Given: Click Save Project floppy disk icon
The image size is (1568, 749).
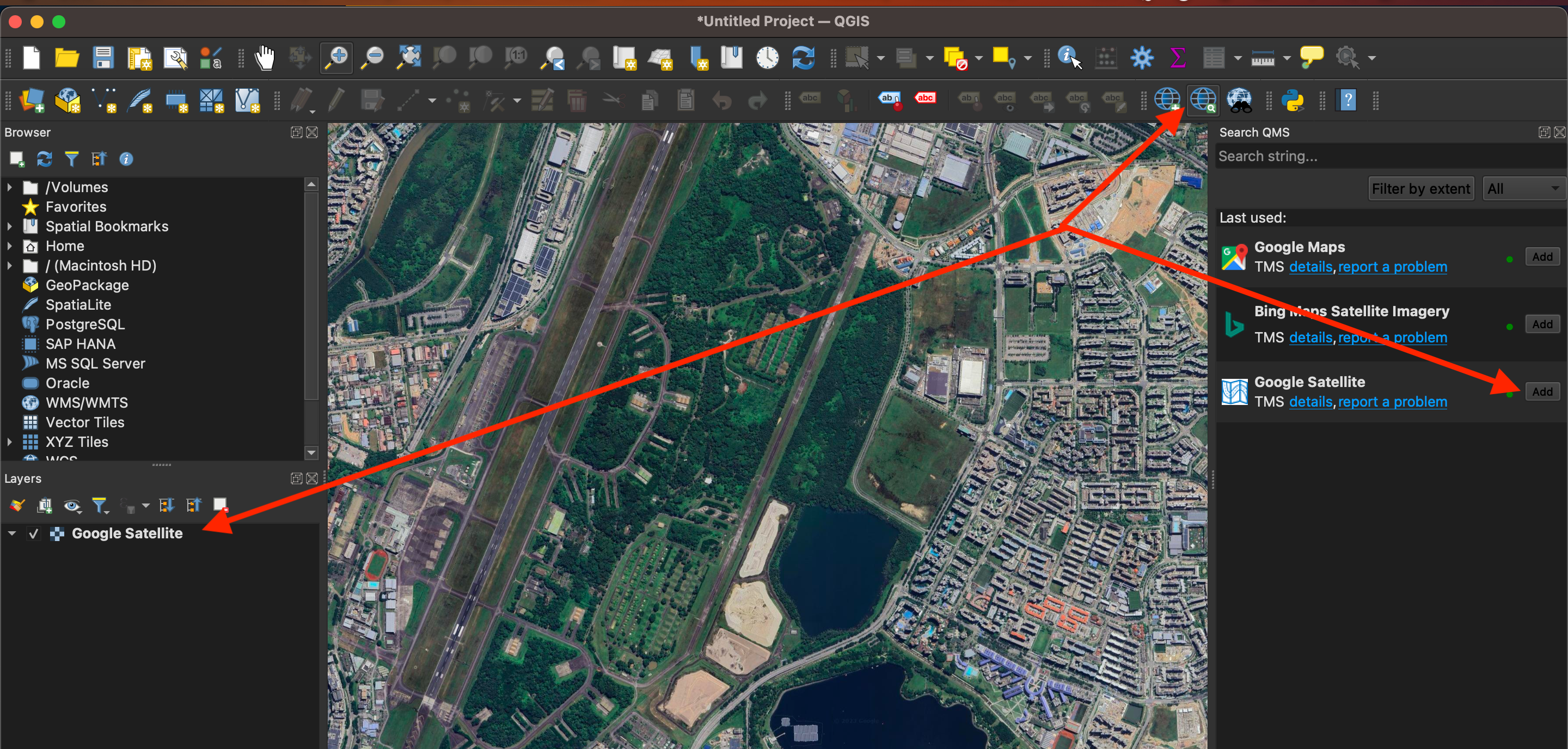Looking at the screenshot, I should click(x=103, y=58).
